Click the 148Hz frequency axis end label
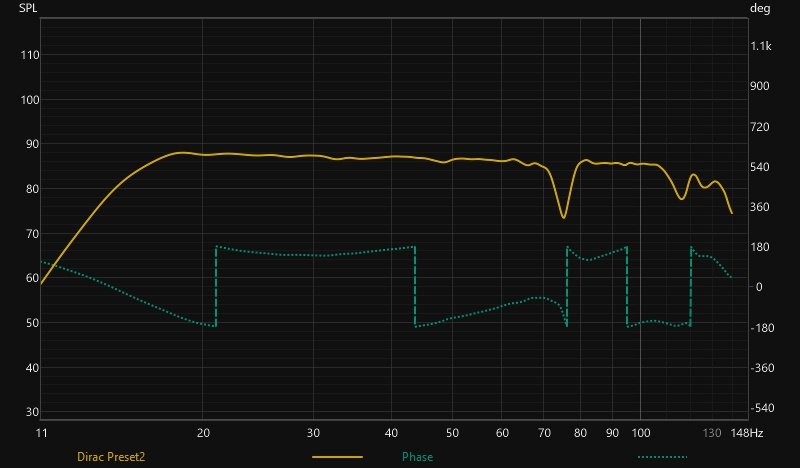The image size is (800, 468). [x=746, y=434]
